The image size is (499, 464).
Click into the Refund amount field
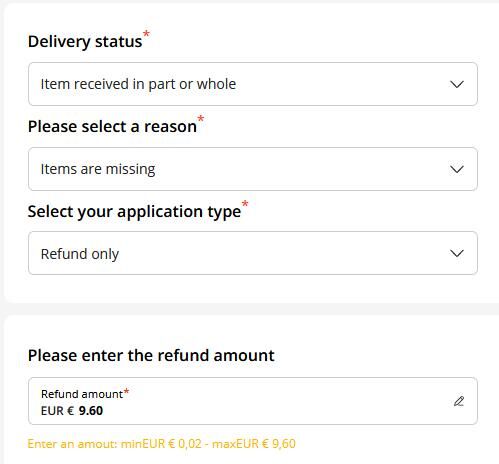(253, 401)
